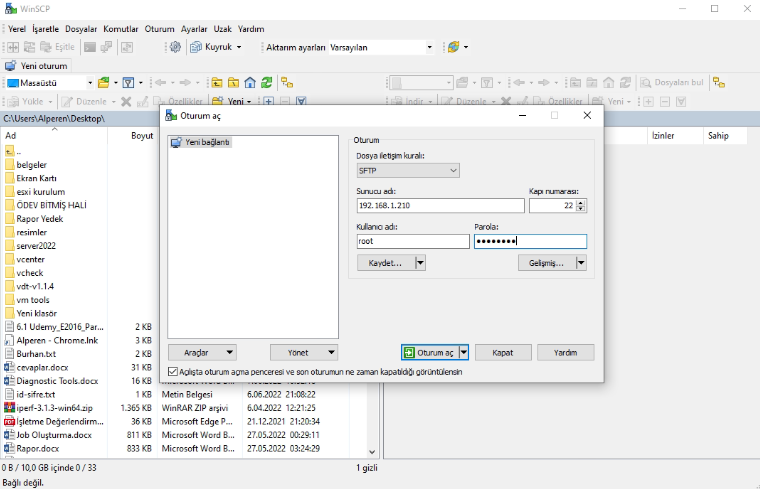Expand the Gelişmiş button dropdown arrow
Image resolution: width=760 pixels, height=489 pixels.
pos(581,263)
